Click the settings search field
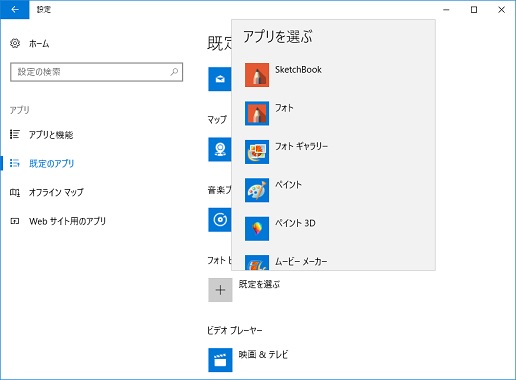516x380 pixels. click(x=96, y=72)
